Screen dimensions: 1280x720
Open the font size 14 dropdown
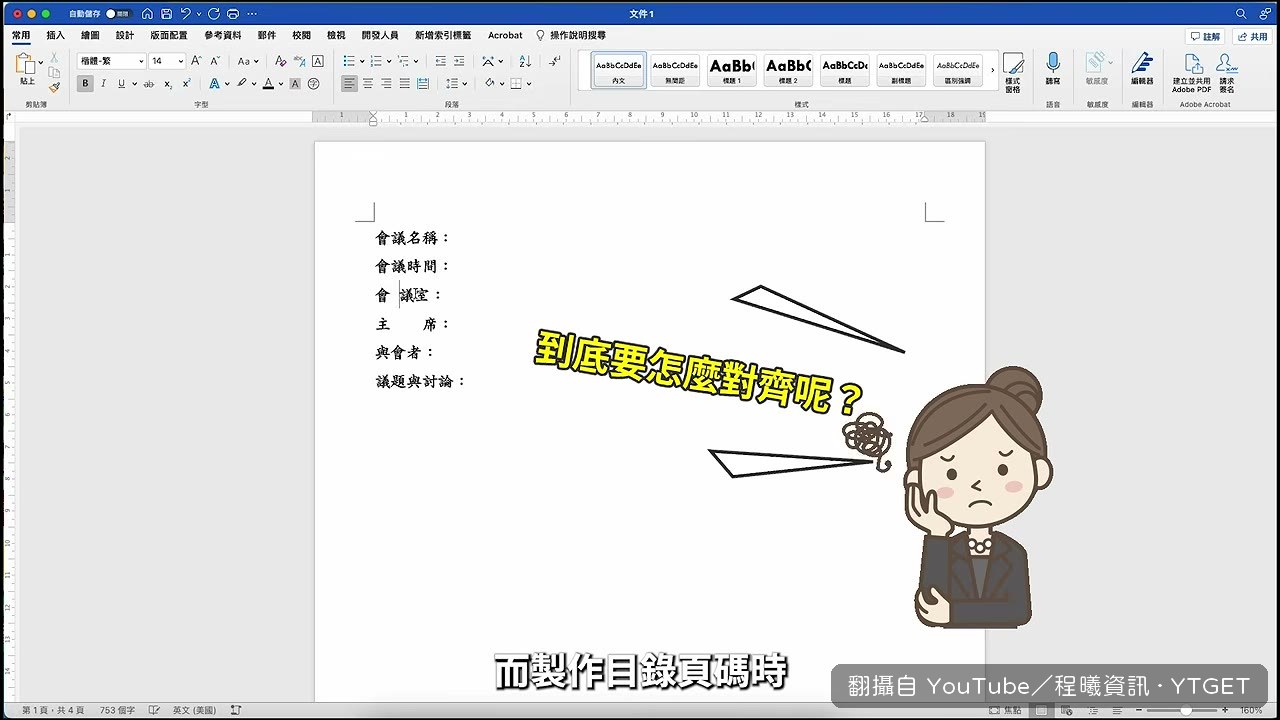point(180,61)
